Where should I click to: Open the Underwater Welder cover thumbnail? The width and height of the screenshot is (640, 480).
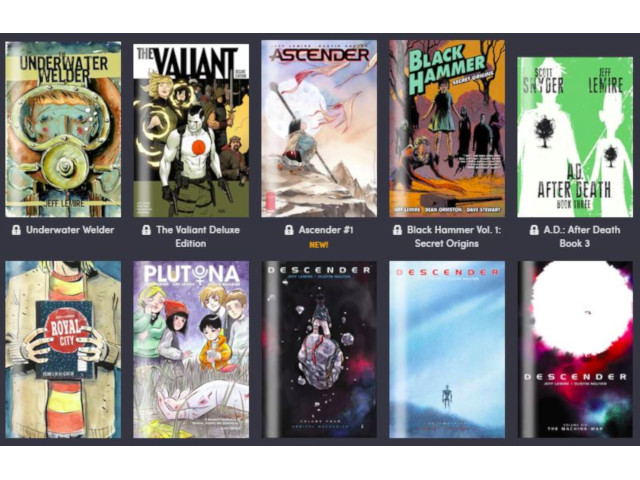pos(63,129)
